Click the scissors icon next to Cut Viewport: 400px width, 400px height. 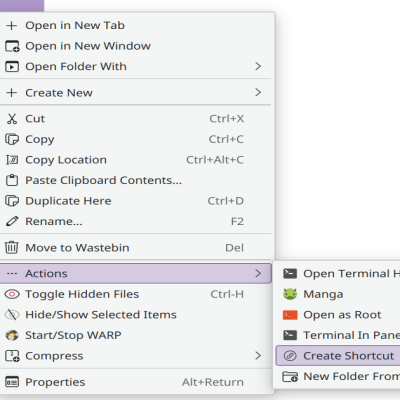tap(12, 119)
